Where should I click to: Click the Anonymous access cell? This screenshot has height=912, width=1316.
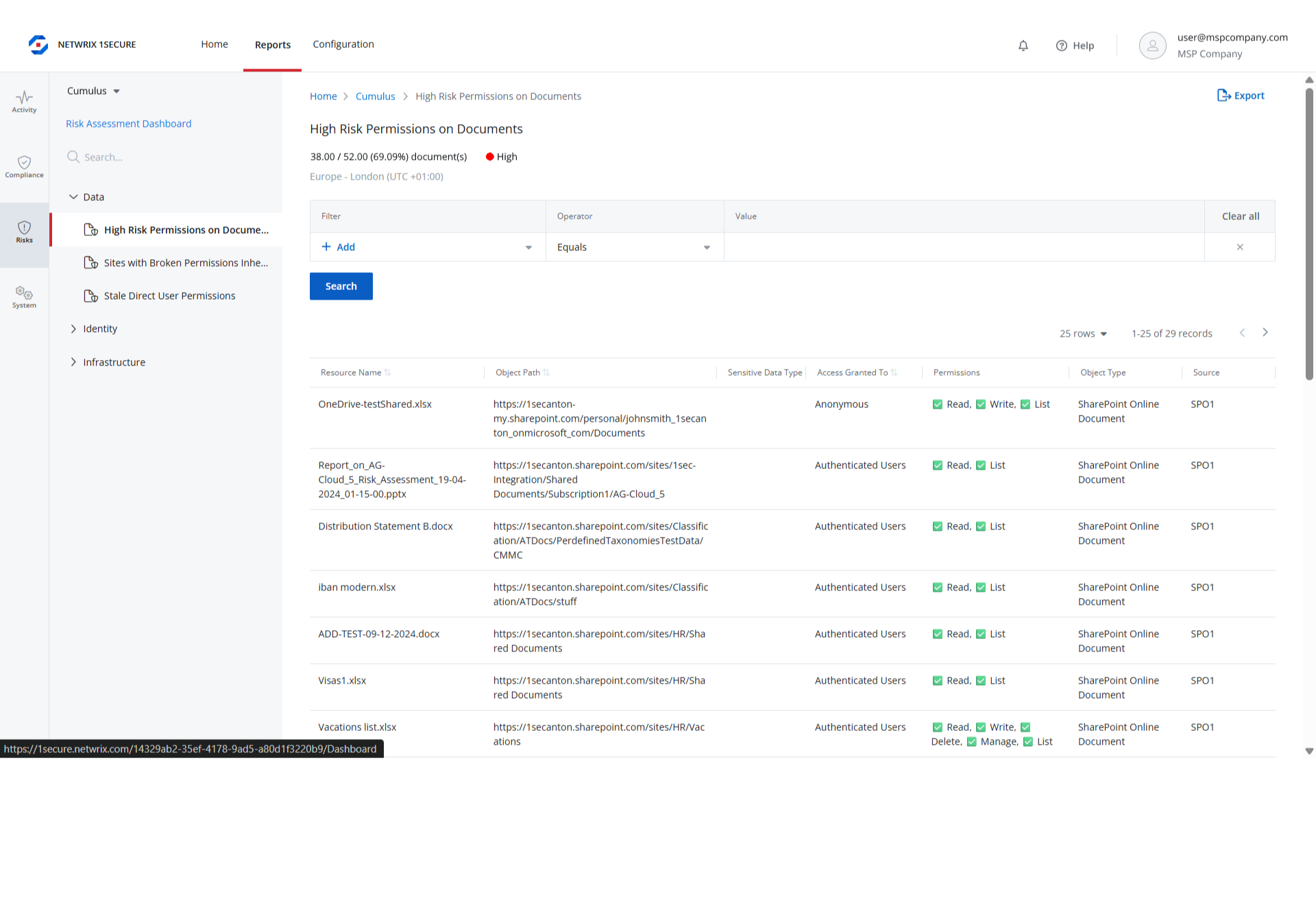841,404
